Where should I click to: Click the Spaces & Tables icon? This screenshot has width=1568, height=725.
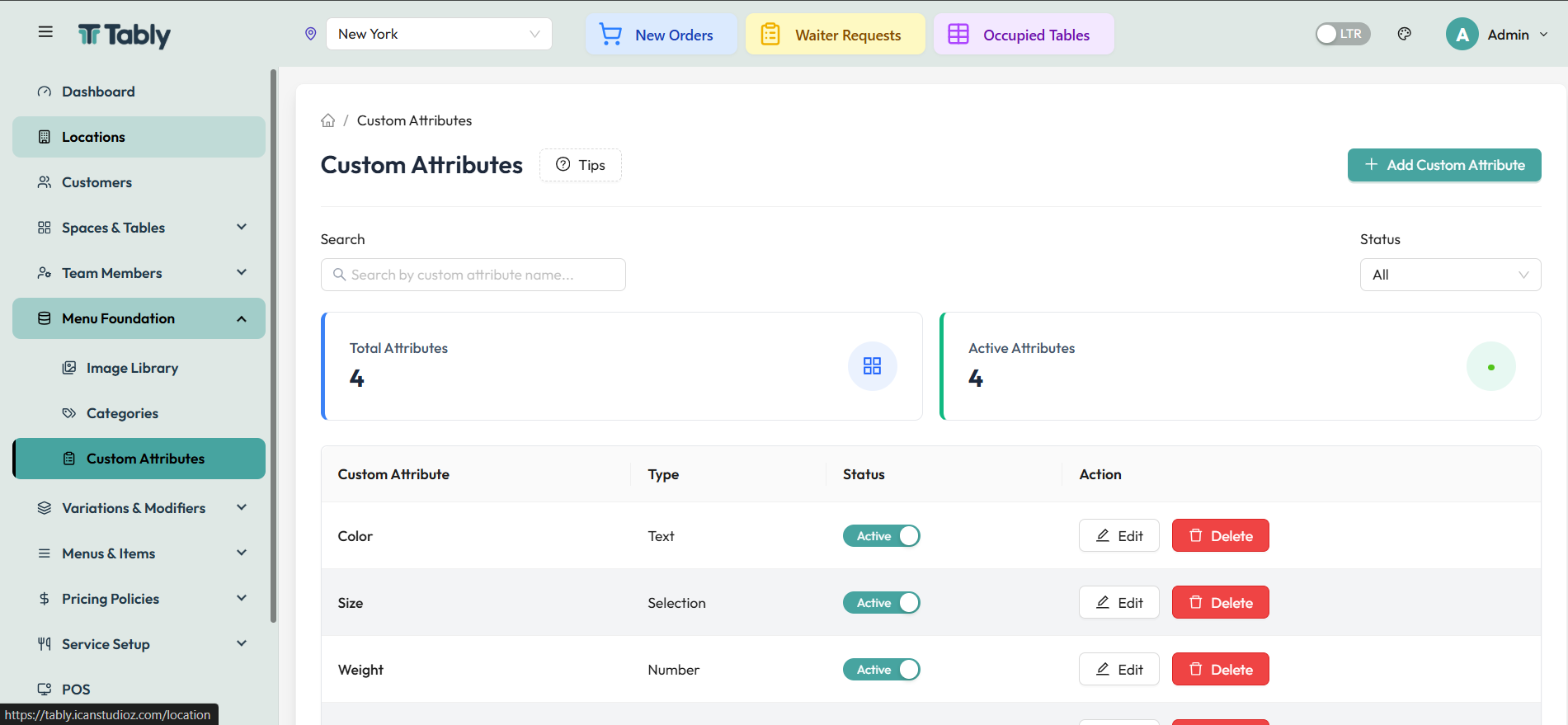pos(45,228)
